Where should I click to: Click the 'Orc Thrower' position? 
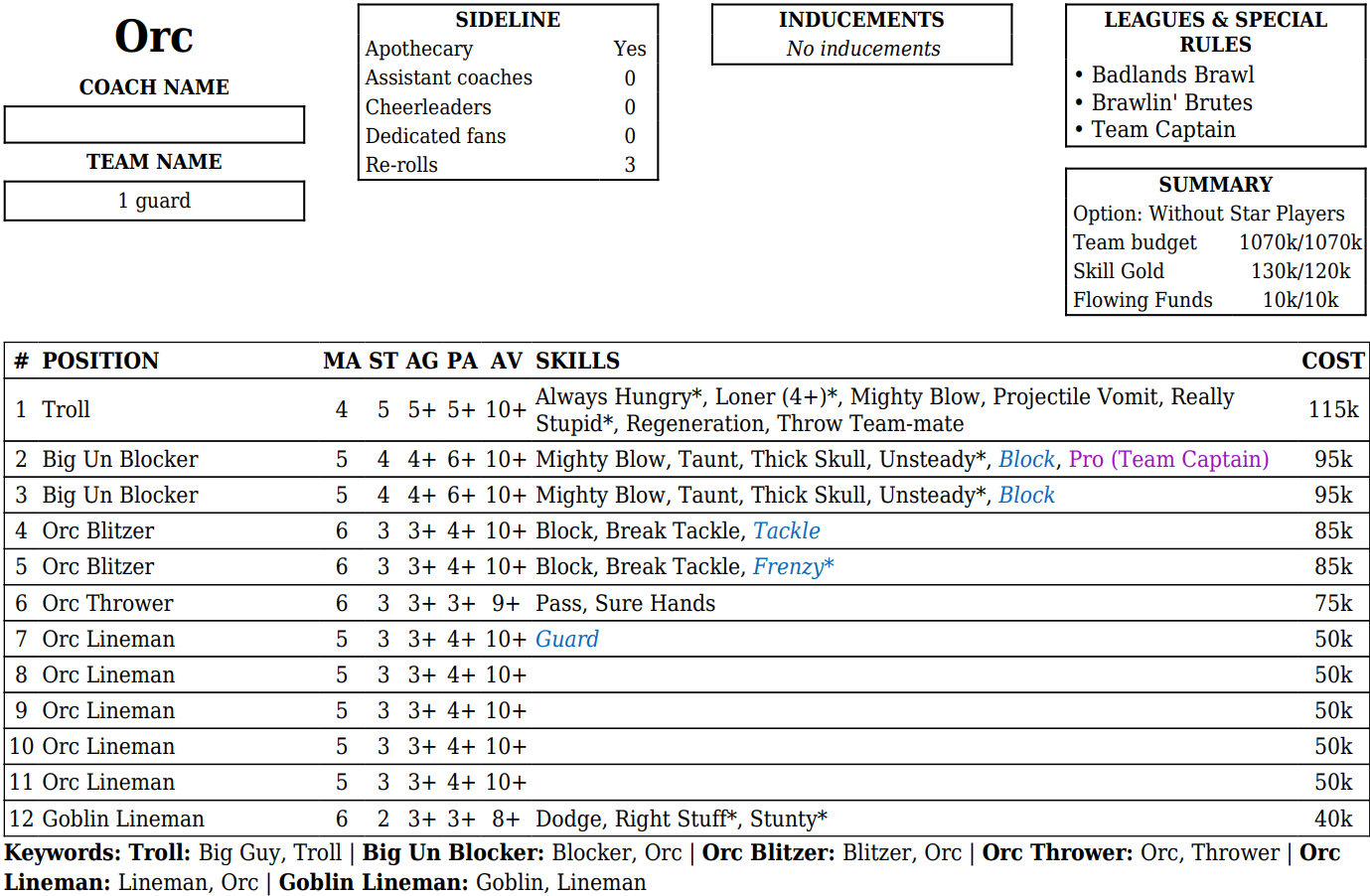[x=107, y=603]
